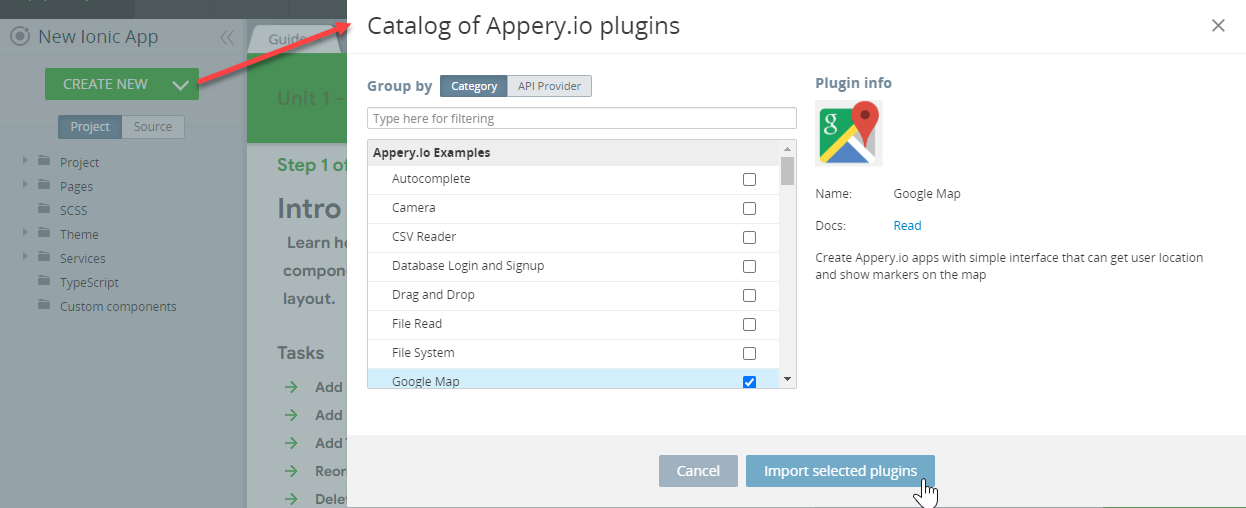Viewport: 1246px width, 508px height.
Task: Click the Custom components folder icon
Action: (44, 305)
